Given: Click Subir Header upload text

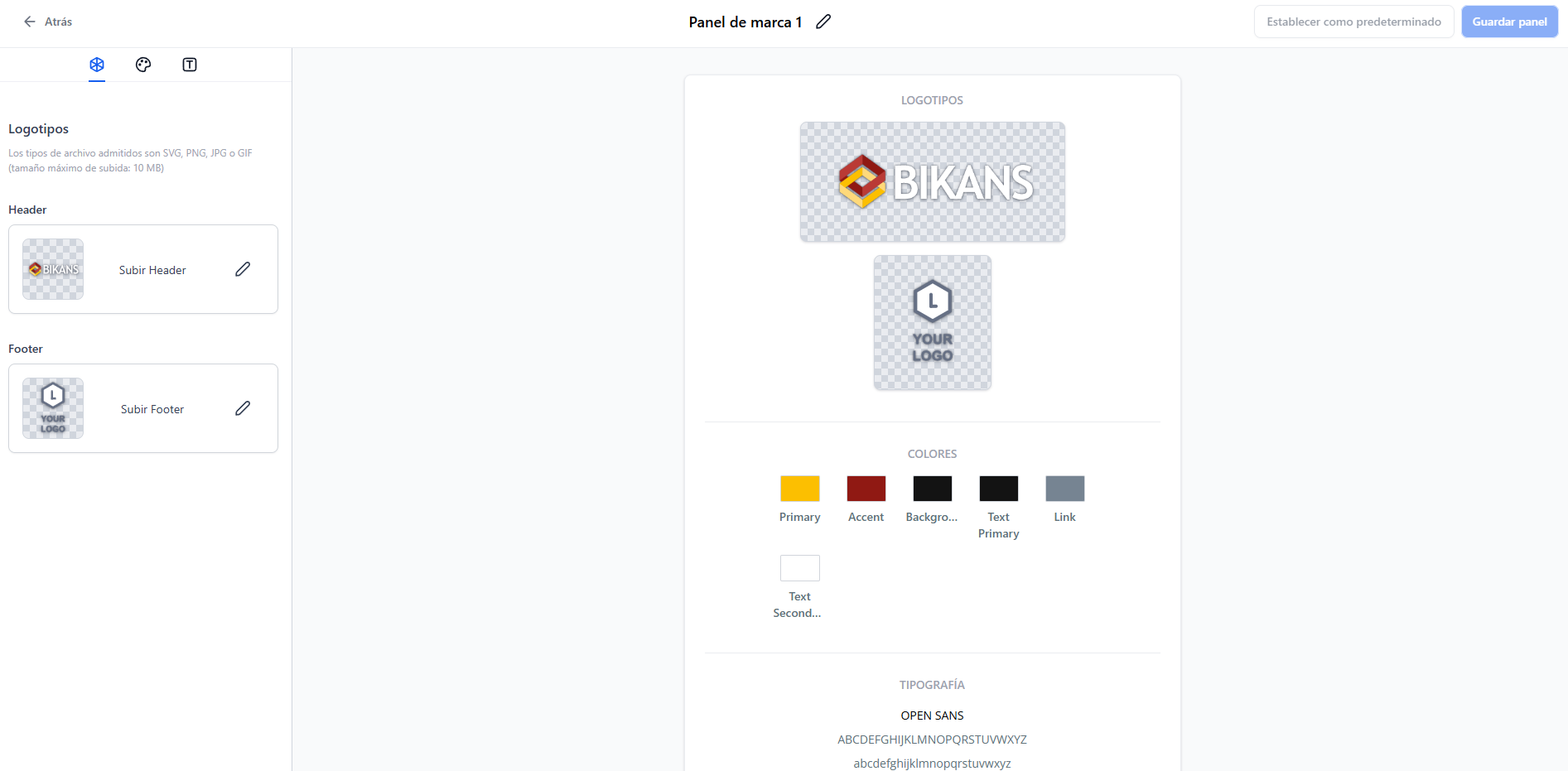Looking at the screenshot, I should click(152, 270).
